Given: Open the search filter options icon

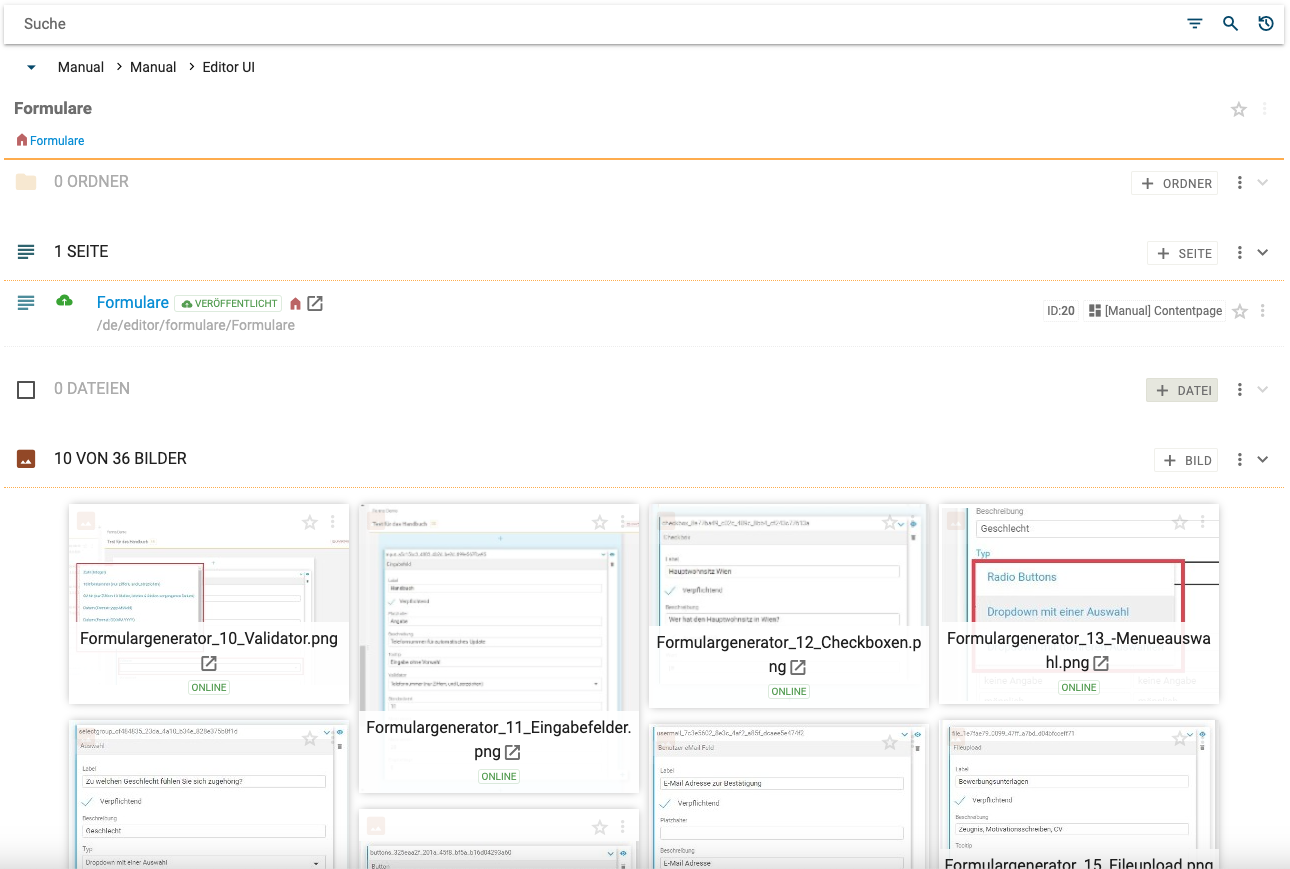Looking at the screenshot, I should pos(1194,24).
